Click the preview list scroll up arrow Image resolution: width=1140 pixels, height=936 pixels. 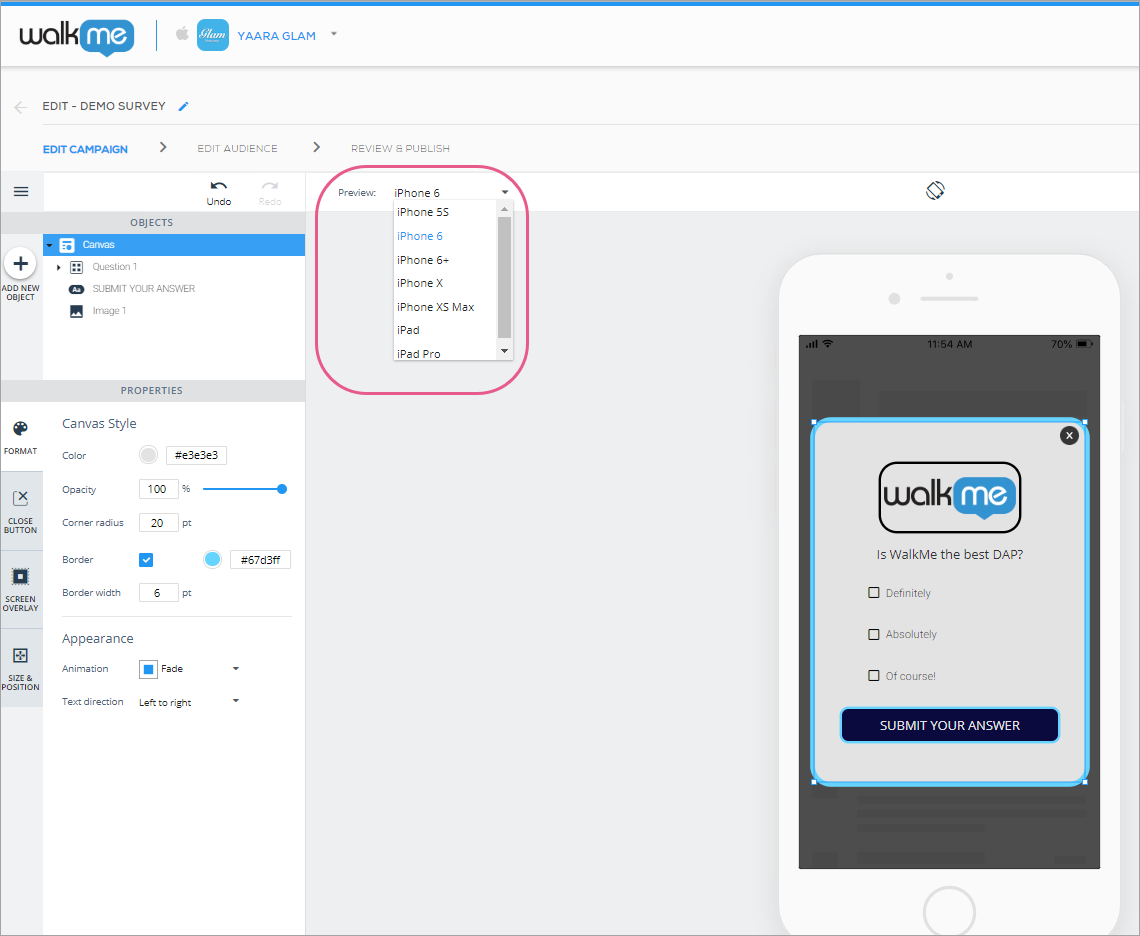505,209
